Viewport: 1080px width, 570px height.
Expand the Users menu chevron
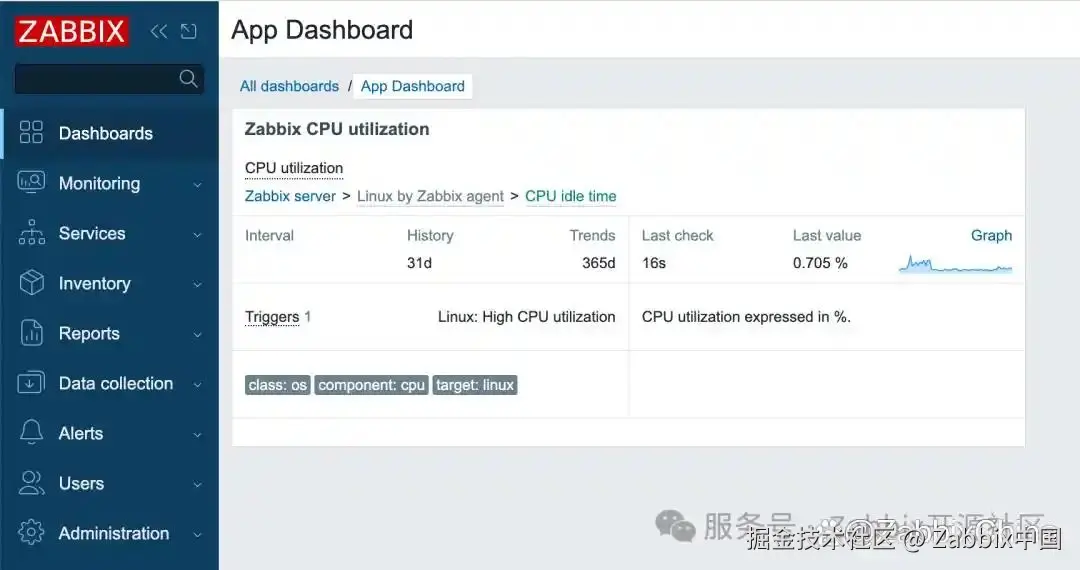pyautogui.click(x=197, y=484)
